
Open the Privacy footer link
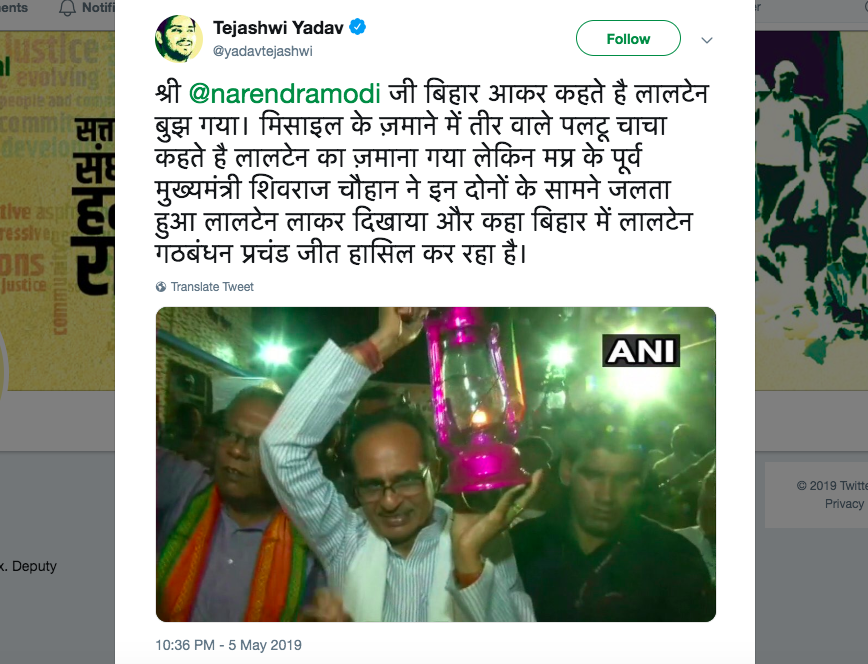pos(844,503)
